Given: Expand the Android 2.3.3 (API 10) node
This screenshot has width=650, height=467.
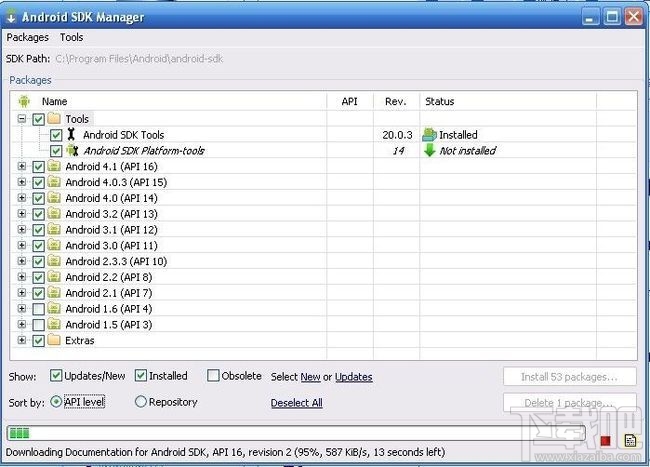Looking at the screenshot, I should pyautogui.click(x=22, y=261).
